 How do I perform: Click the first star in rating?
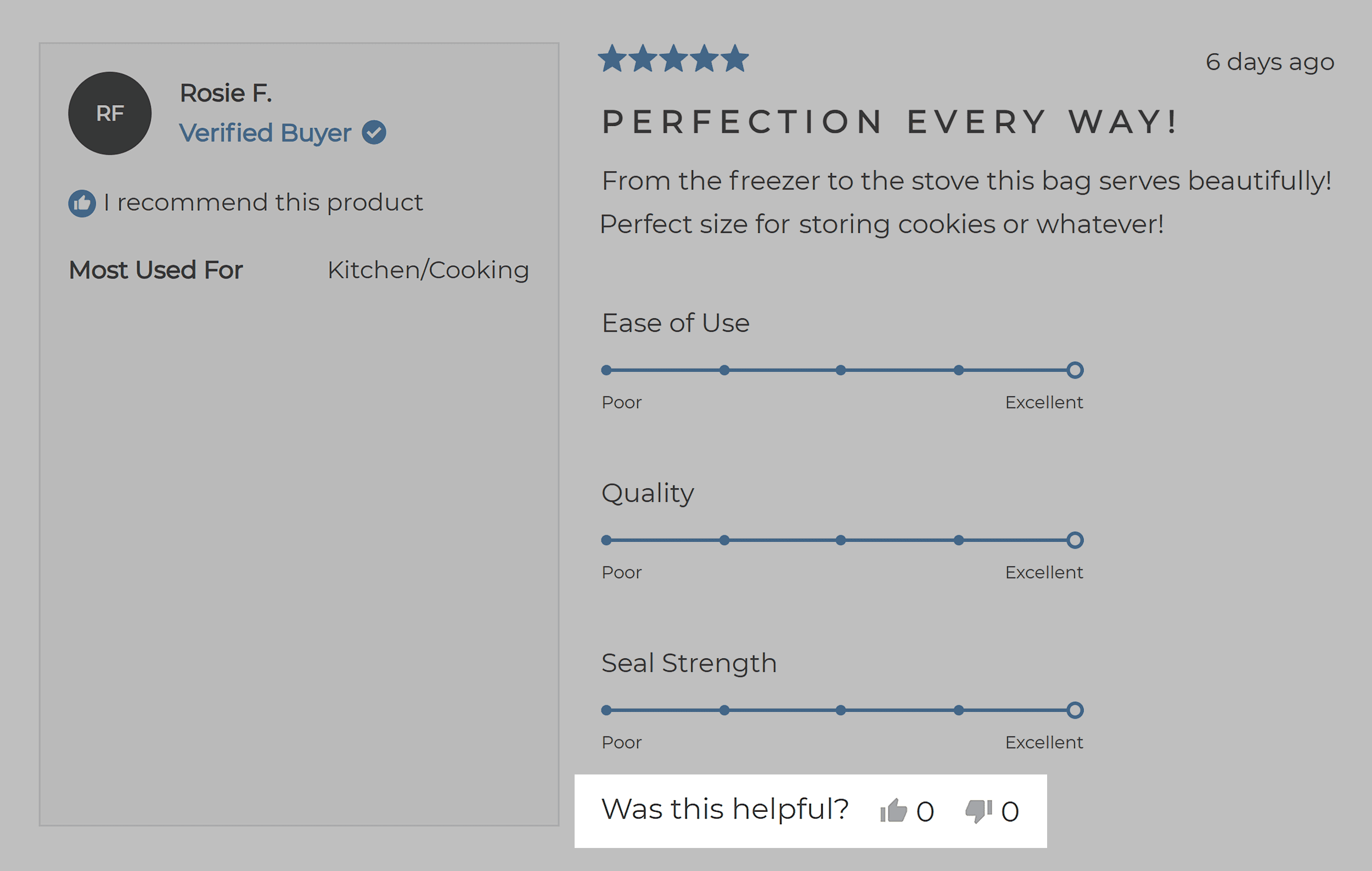pyautogui.click(x=612, y=59)
